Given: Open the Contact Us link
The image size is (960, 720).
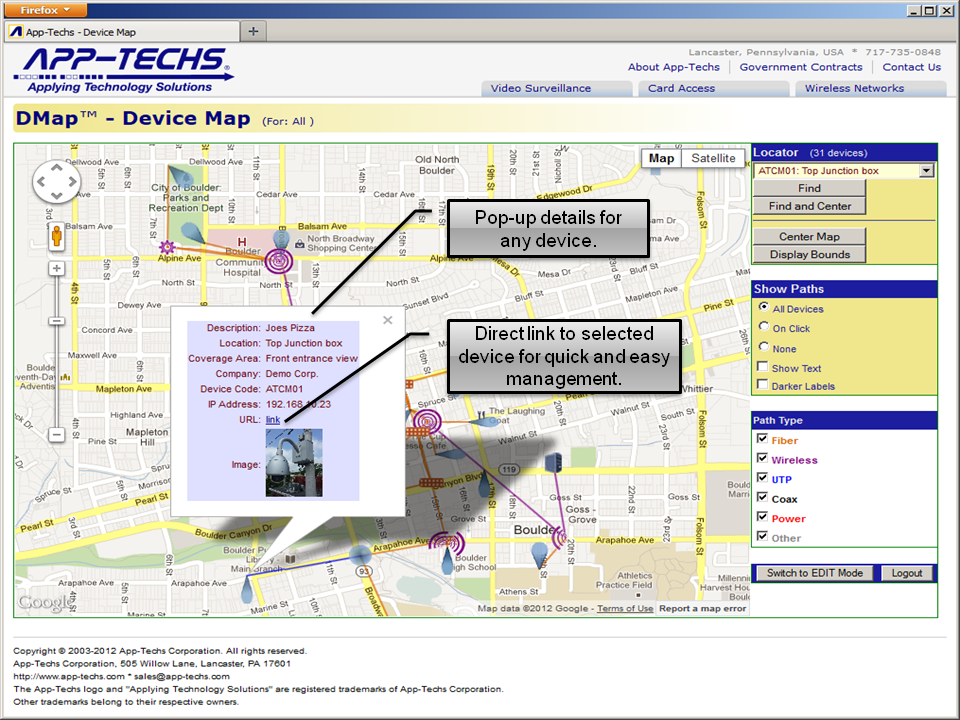Looking at the screenshot, I should coord(912,67).
